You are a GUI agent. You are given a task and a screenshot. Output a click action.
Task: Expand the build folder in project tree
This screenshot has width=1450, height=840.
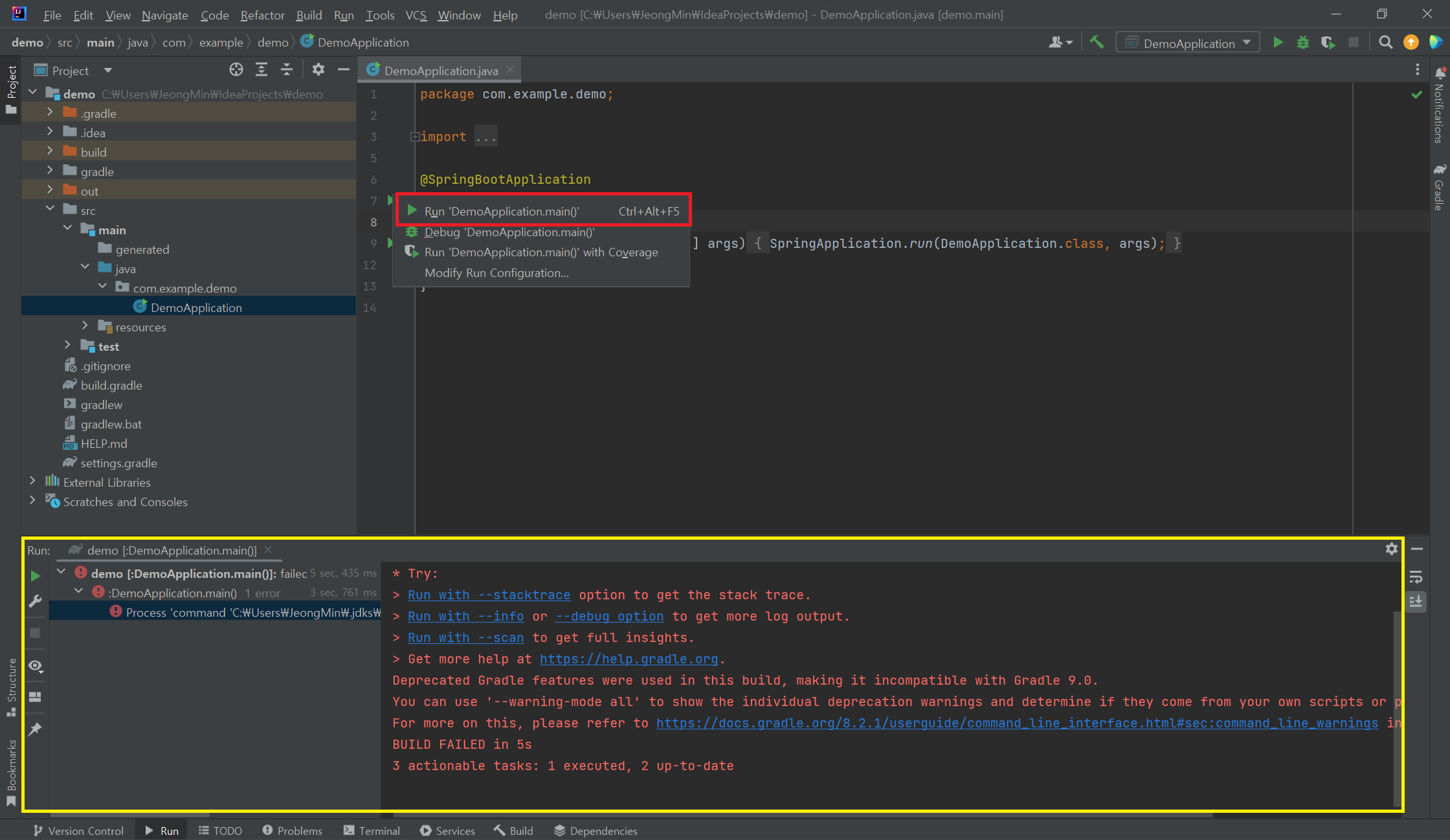point(50,151)
